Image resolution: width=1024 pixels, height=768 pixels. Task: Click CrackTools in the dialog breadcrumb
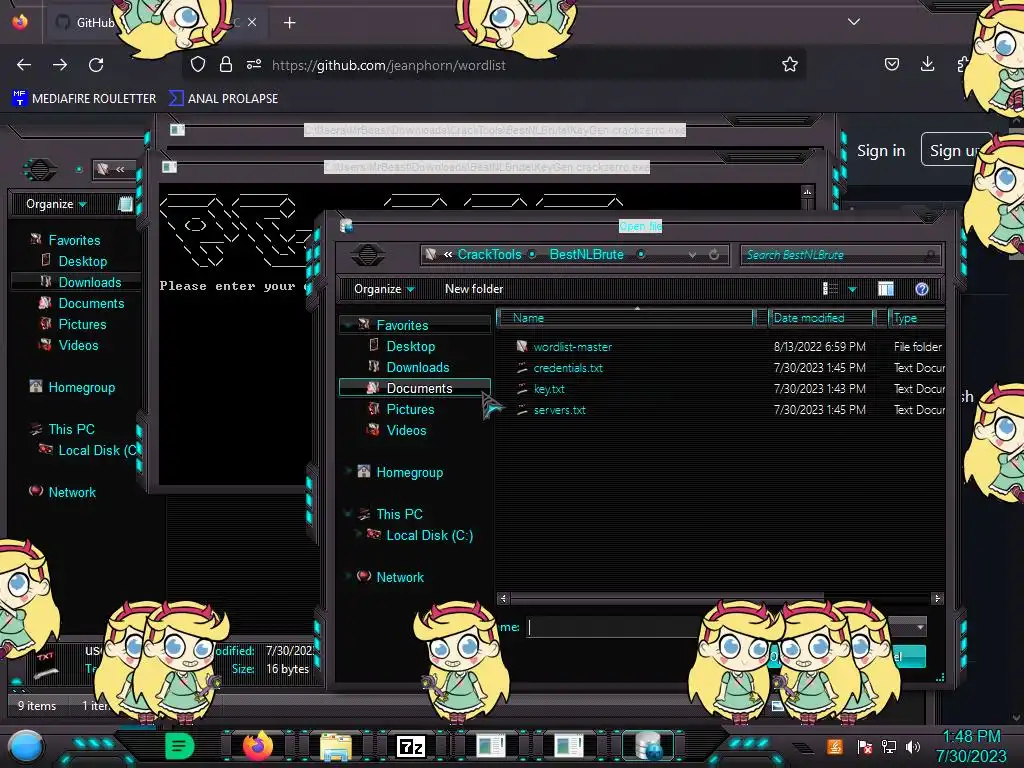(x=489, y=254)
